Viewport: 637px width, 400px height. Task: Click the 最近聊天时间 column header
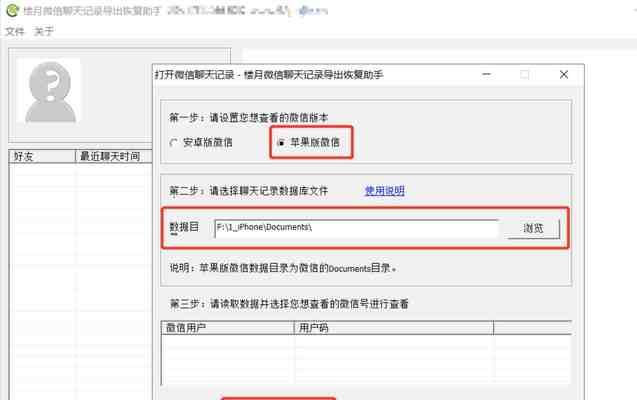tap(114, 156)
